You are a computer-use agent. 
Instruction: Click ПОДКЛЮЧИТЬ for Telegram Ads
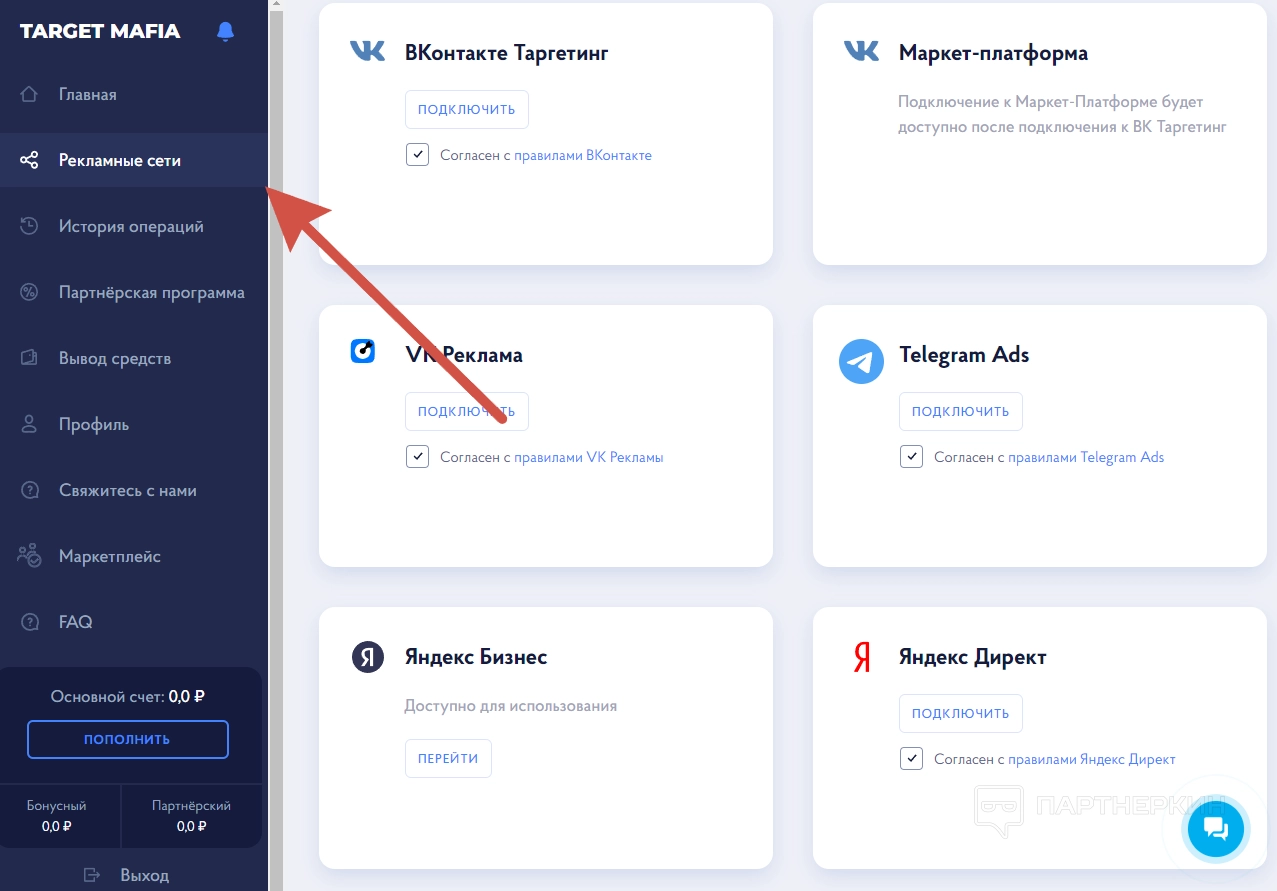click(961, 411)
